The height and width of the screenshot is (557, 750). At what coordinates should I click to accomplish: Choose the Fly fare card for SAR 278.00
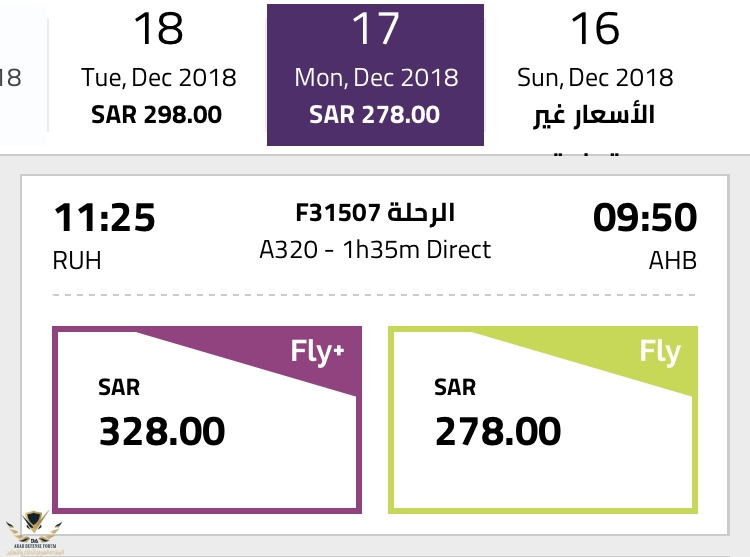pos(543,420)
